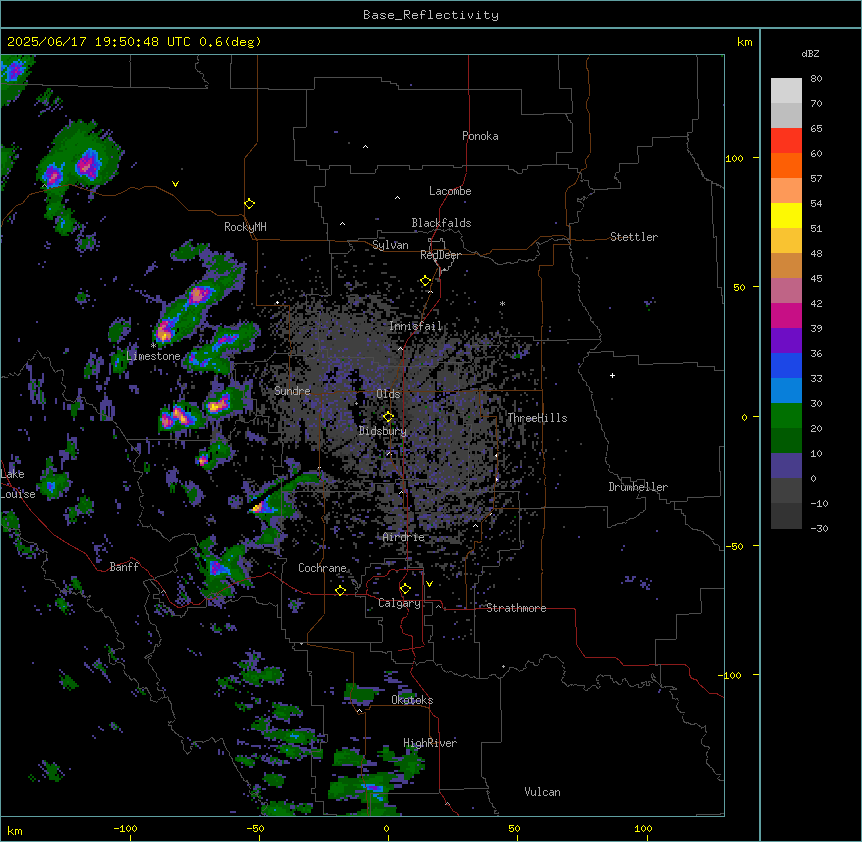Select the Limestone label
This screenshot has height=842, width=862.
[153, 356]
